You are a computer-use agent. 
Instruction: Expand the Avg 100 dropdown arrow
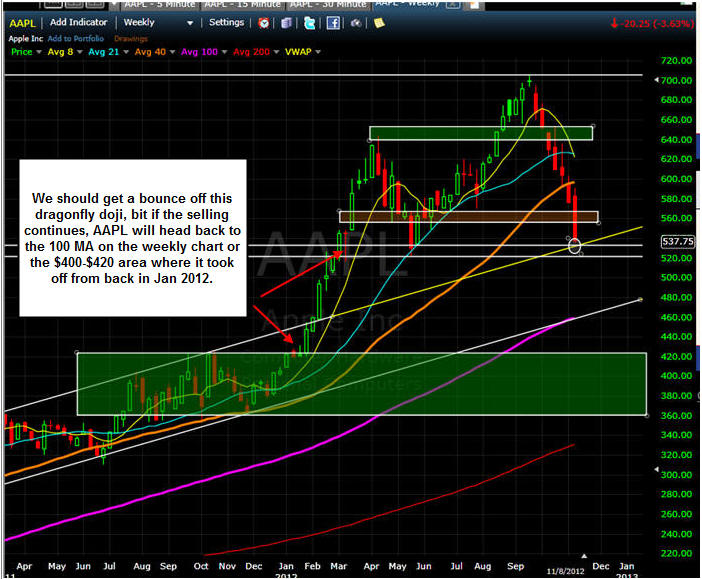coord(224,52)
